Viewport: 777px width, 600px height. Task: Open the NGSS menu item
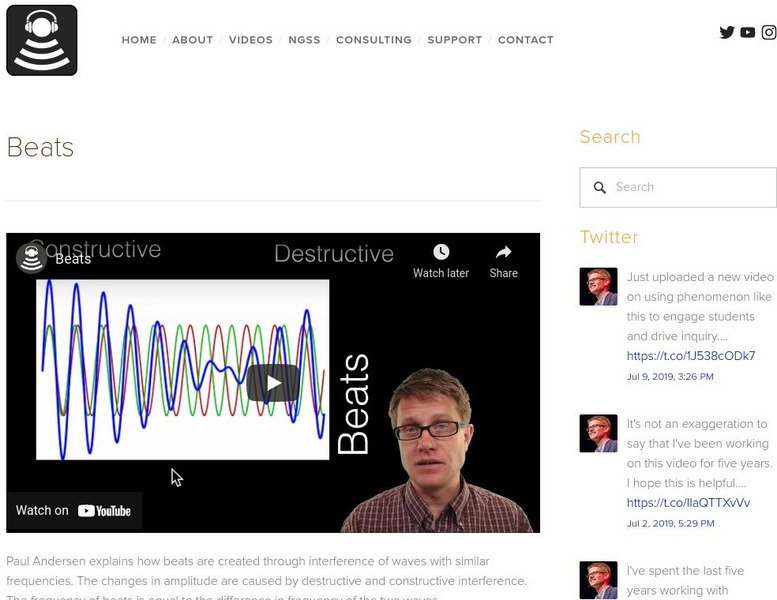(x=304, y=40)
